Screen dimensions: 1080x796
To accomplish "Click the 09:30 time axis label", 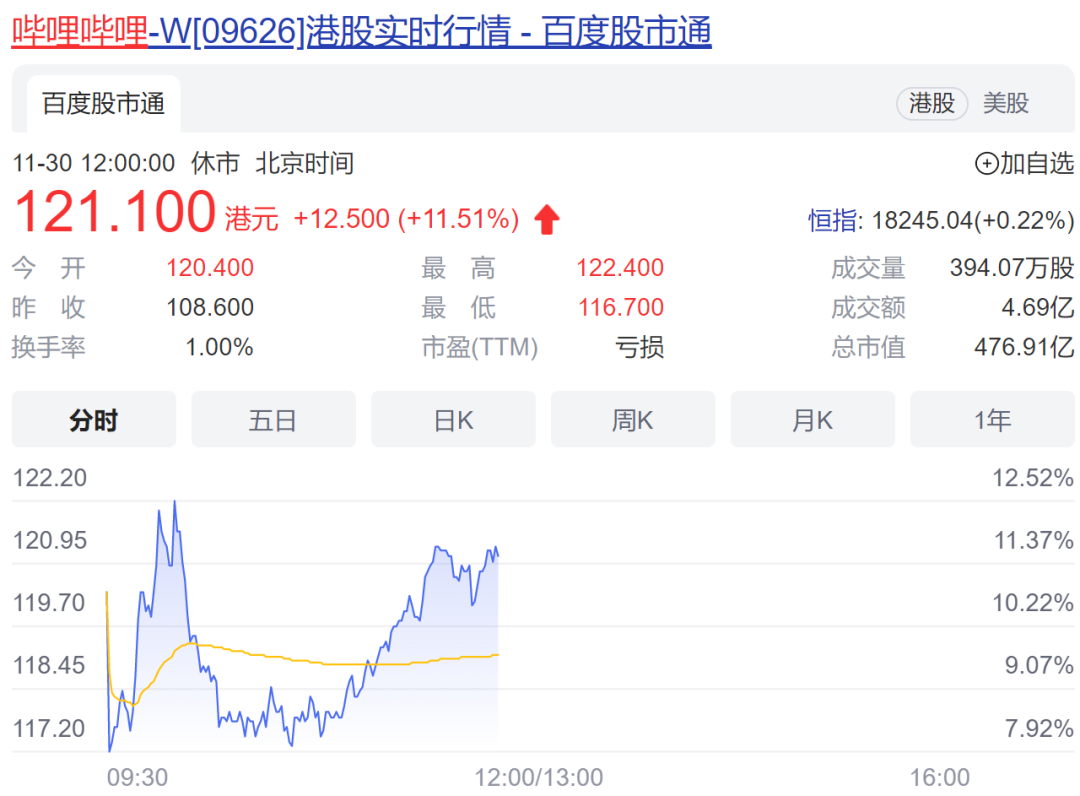I will [x=137, y=778].
